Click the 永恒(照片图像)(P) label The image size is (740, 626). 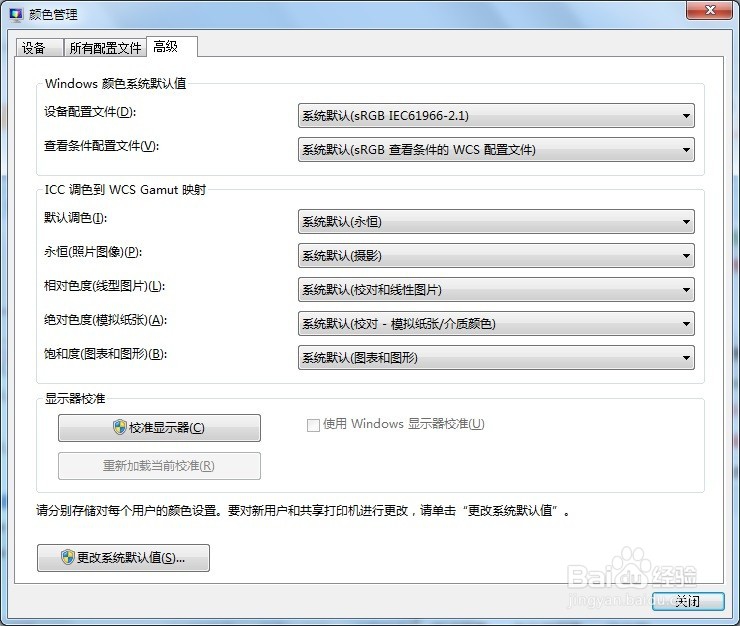pyautogui.click(x=93, y=252)
